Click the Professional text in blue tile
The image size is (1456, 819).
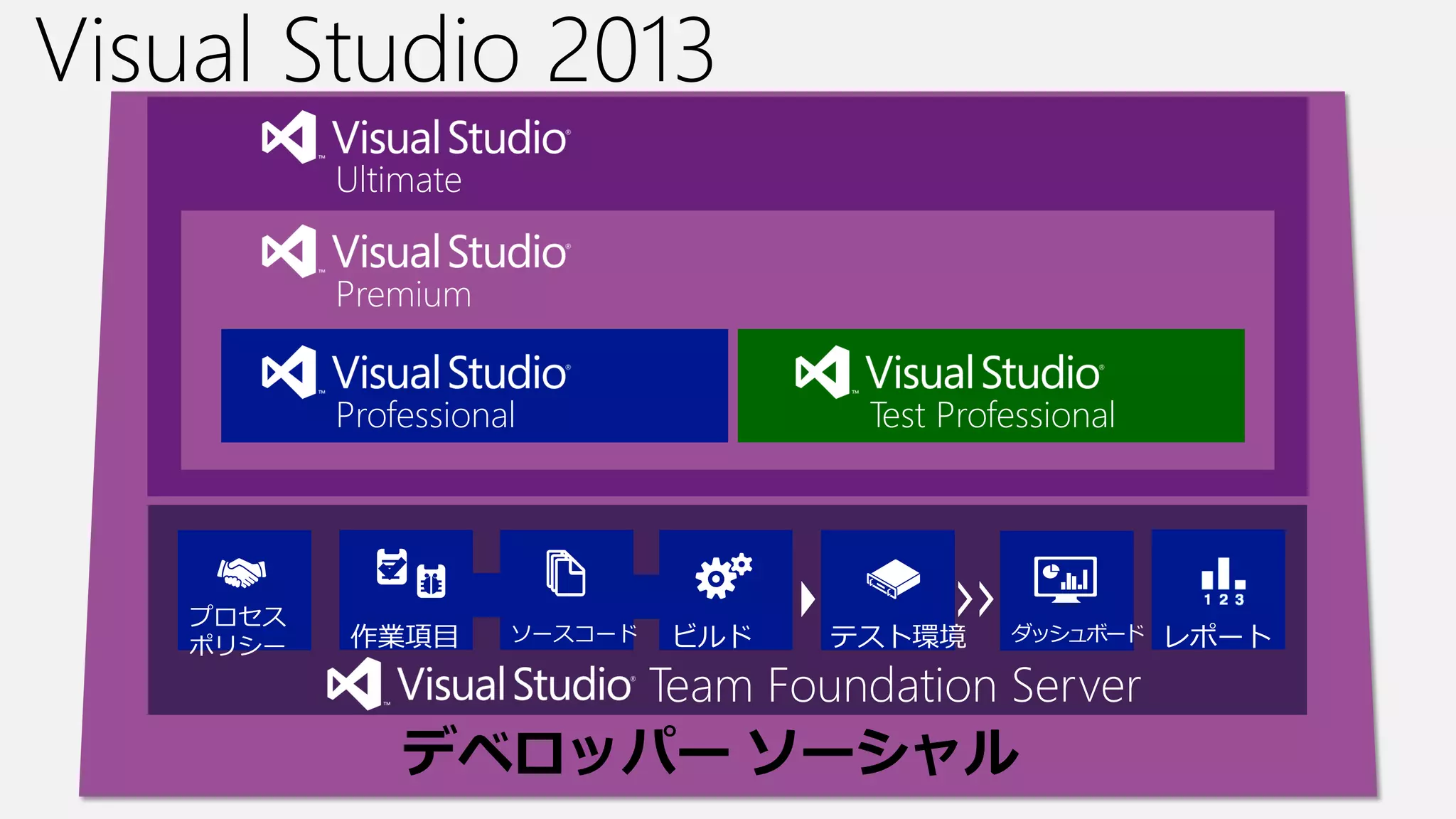click(425, 415)
